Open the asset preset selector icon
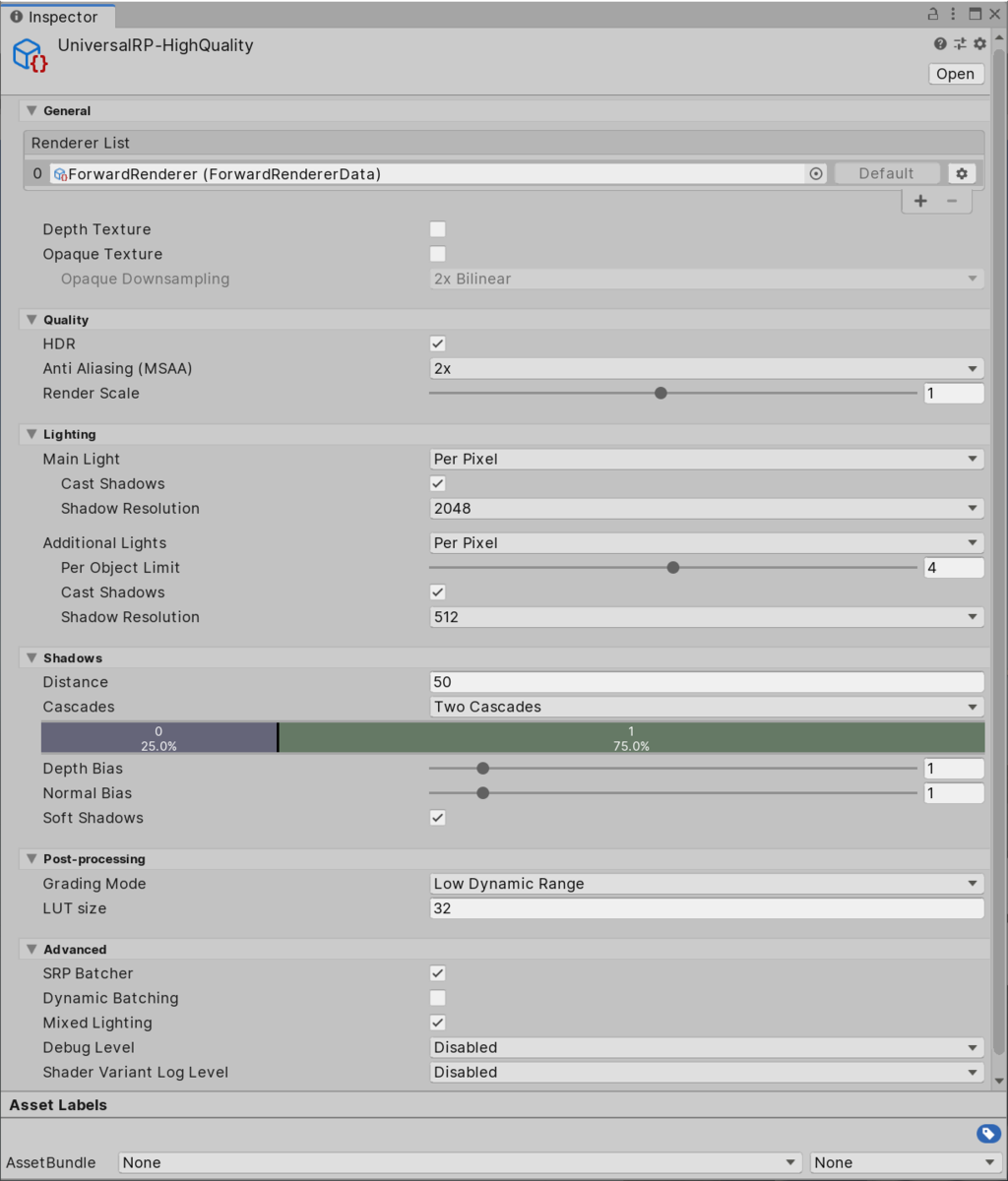Screen dimensions: 1008x1181 (x=960, y=44)
